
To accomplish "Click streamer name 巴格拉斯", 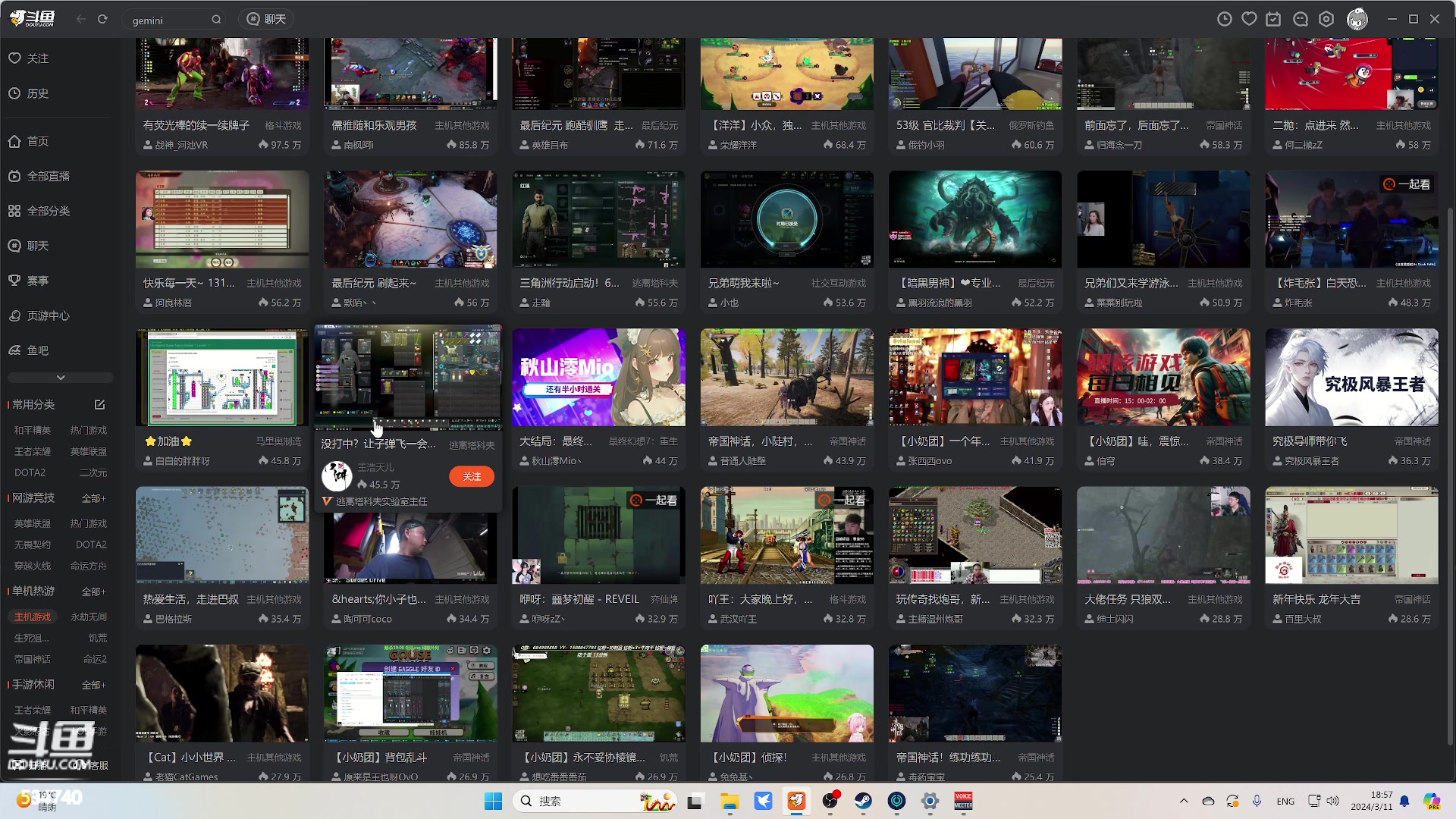I will 174,620.
